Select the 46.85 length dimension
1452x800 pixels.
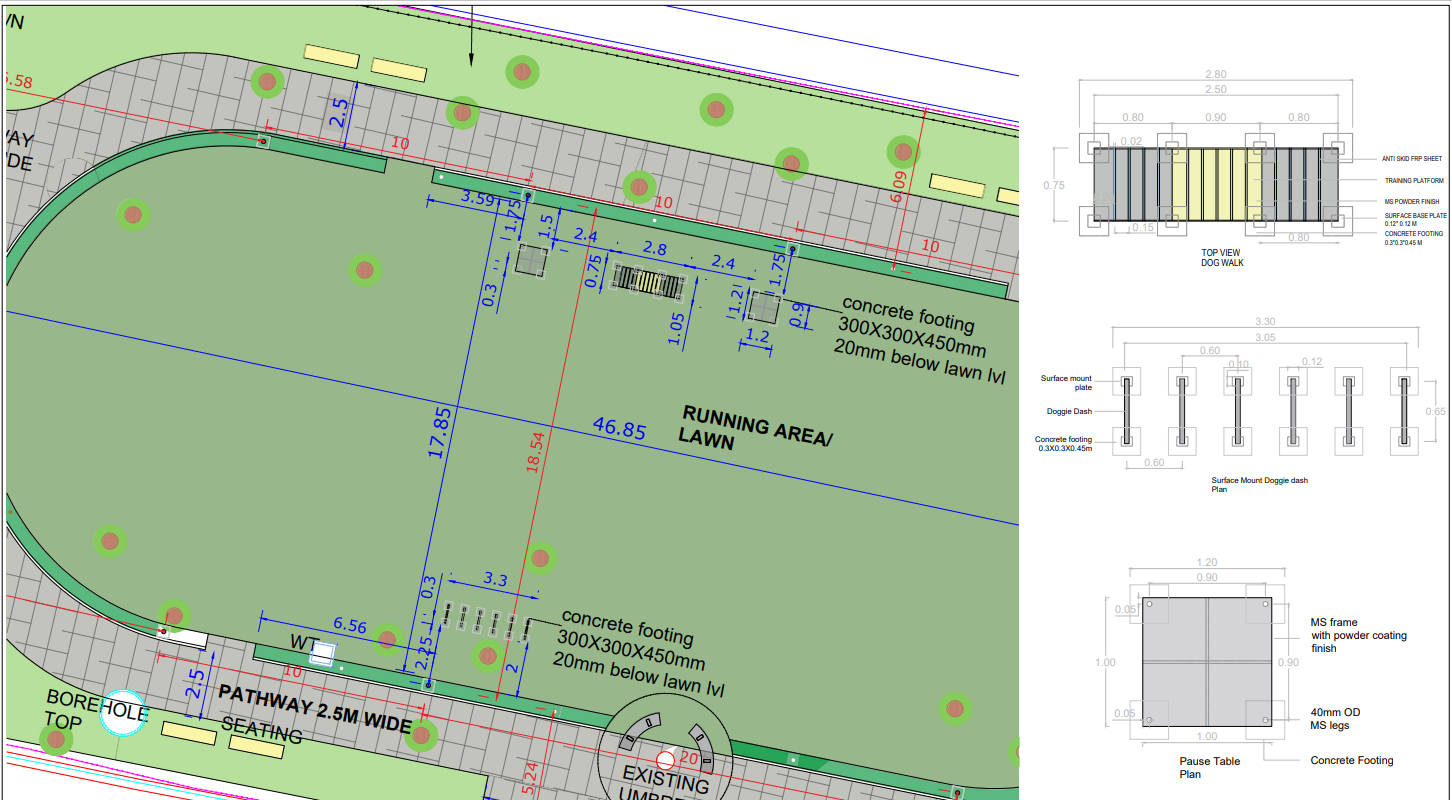620,429
